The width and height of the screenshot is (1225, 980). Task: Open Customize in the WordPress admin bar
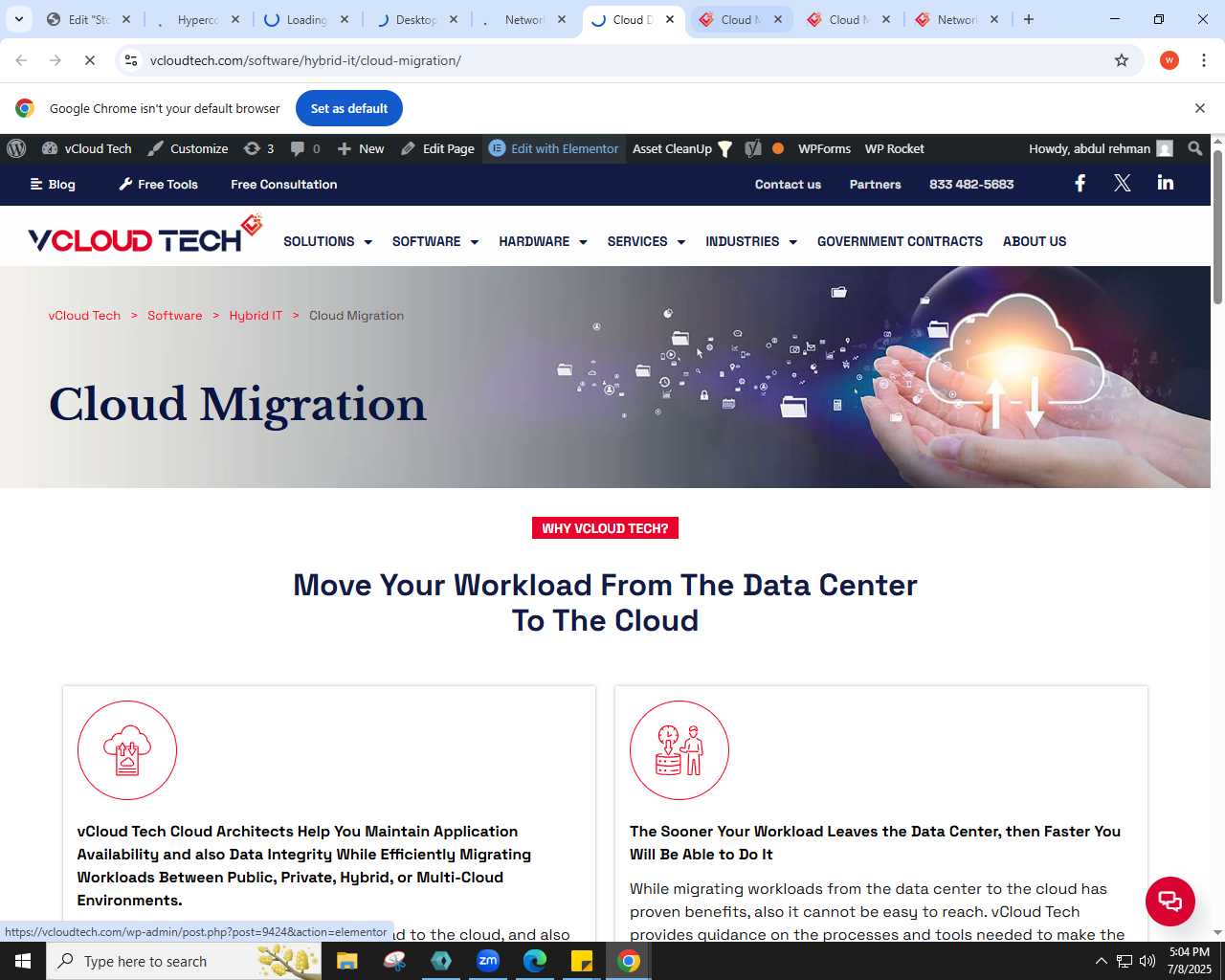tap(188, 148)
